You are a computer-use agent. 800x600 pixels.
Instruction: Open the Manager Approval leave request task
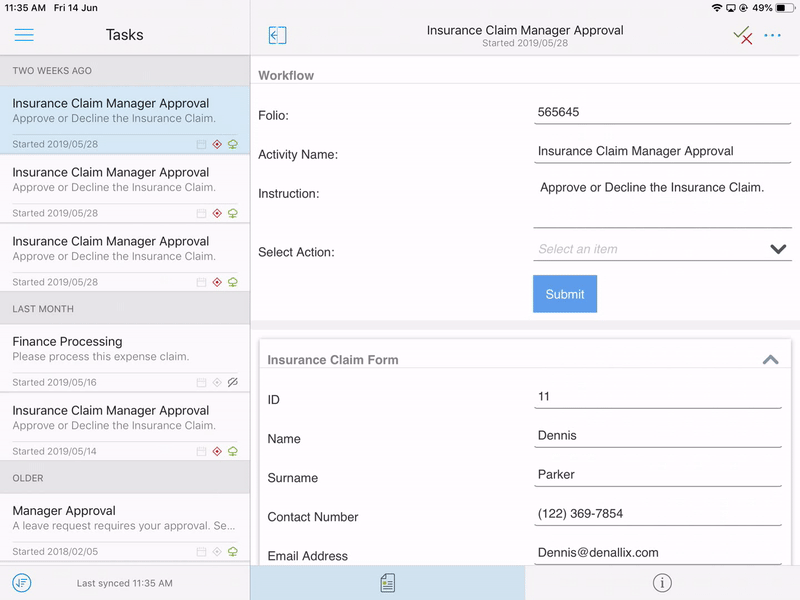110,518
